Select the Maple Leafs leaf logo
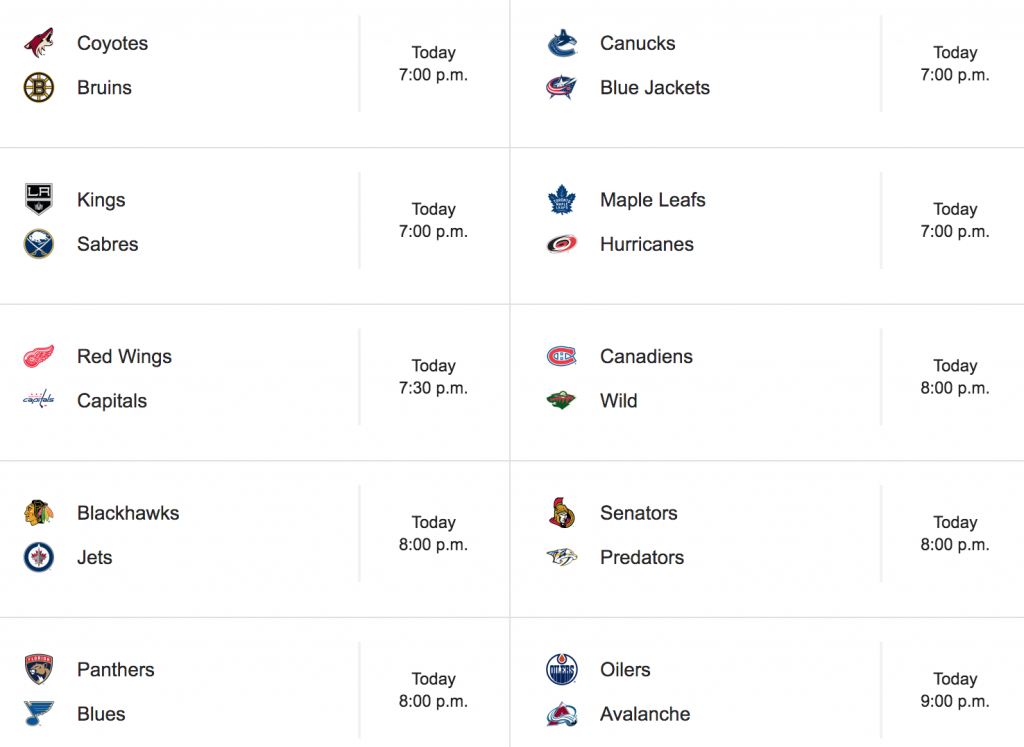 (x=562, y=200)
